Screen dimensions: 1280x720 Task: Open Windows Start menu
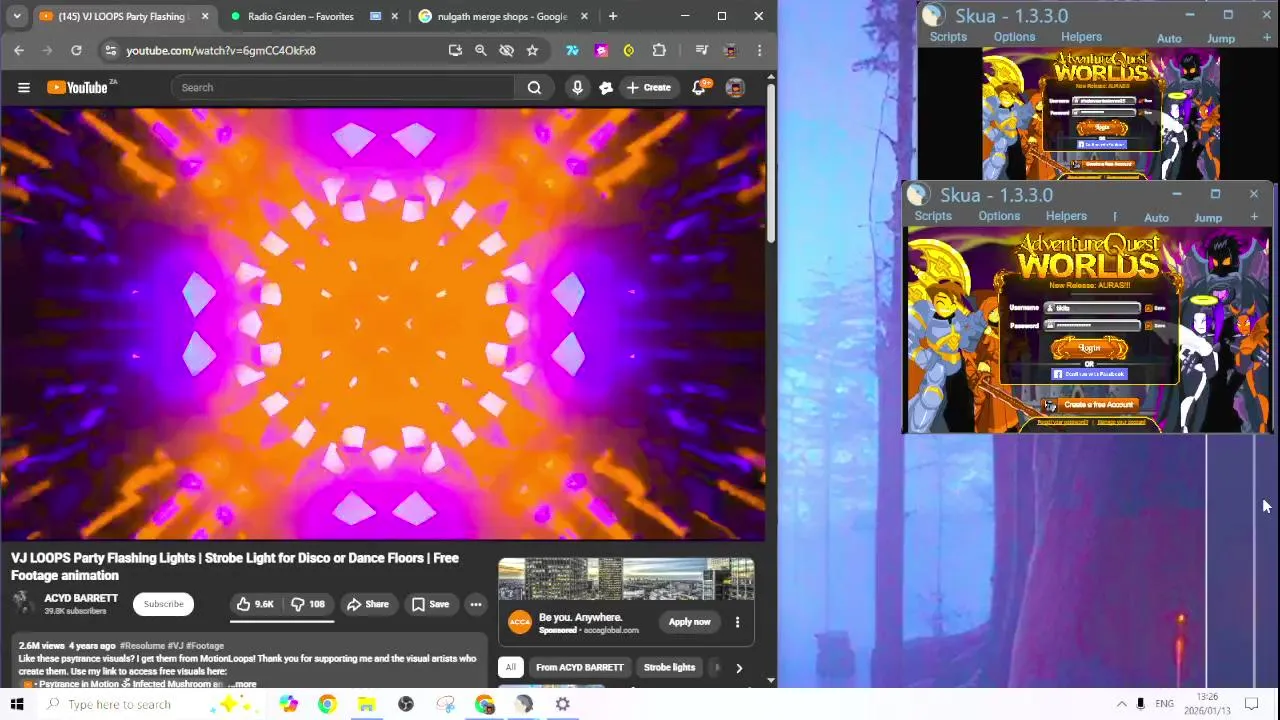[17, 704]
